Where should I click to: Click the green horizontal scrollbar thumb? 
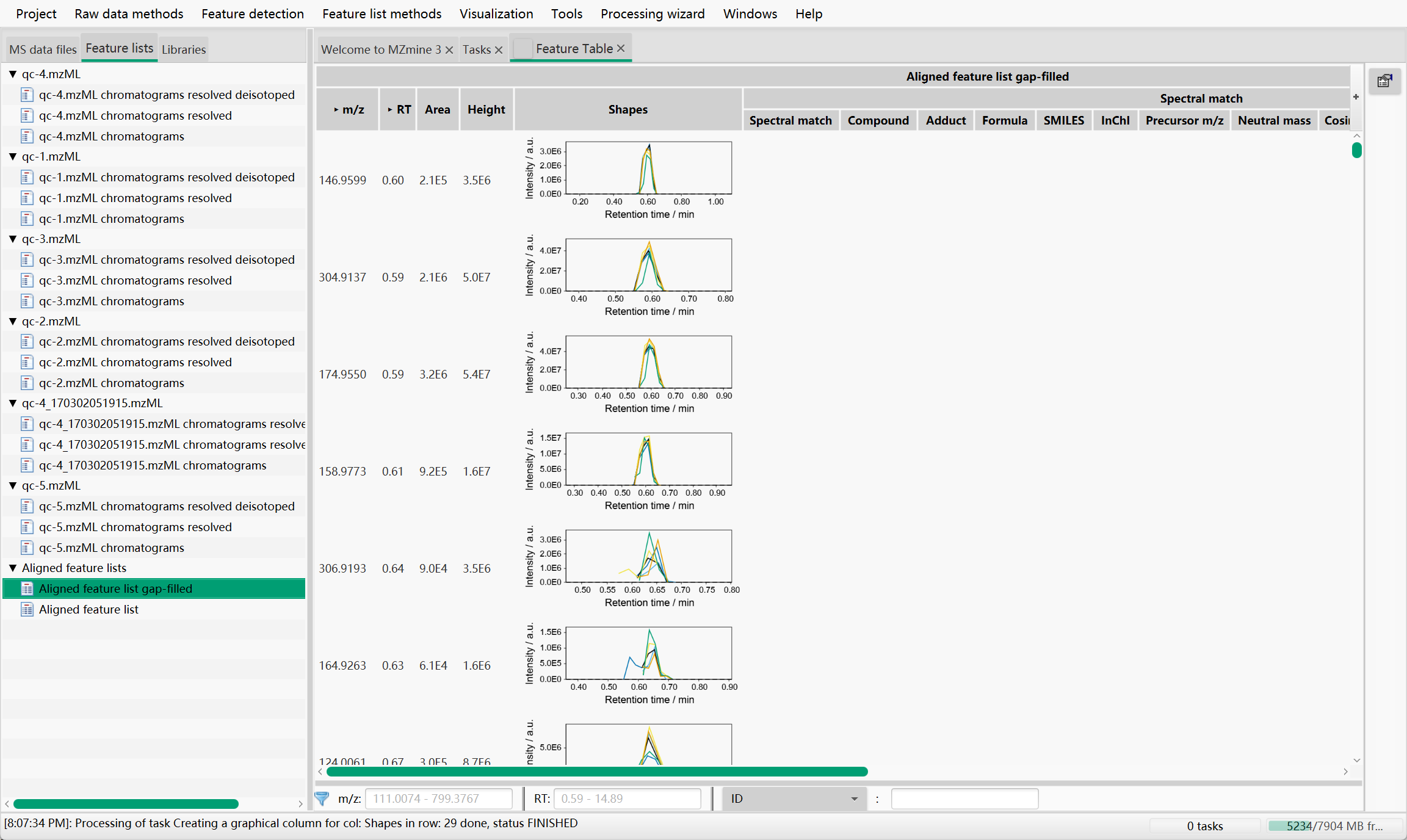coord(595,772)
